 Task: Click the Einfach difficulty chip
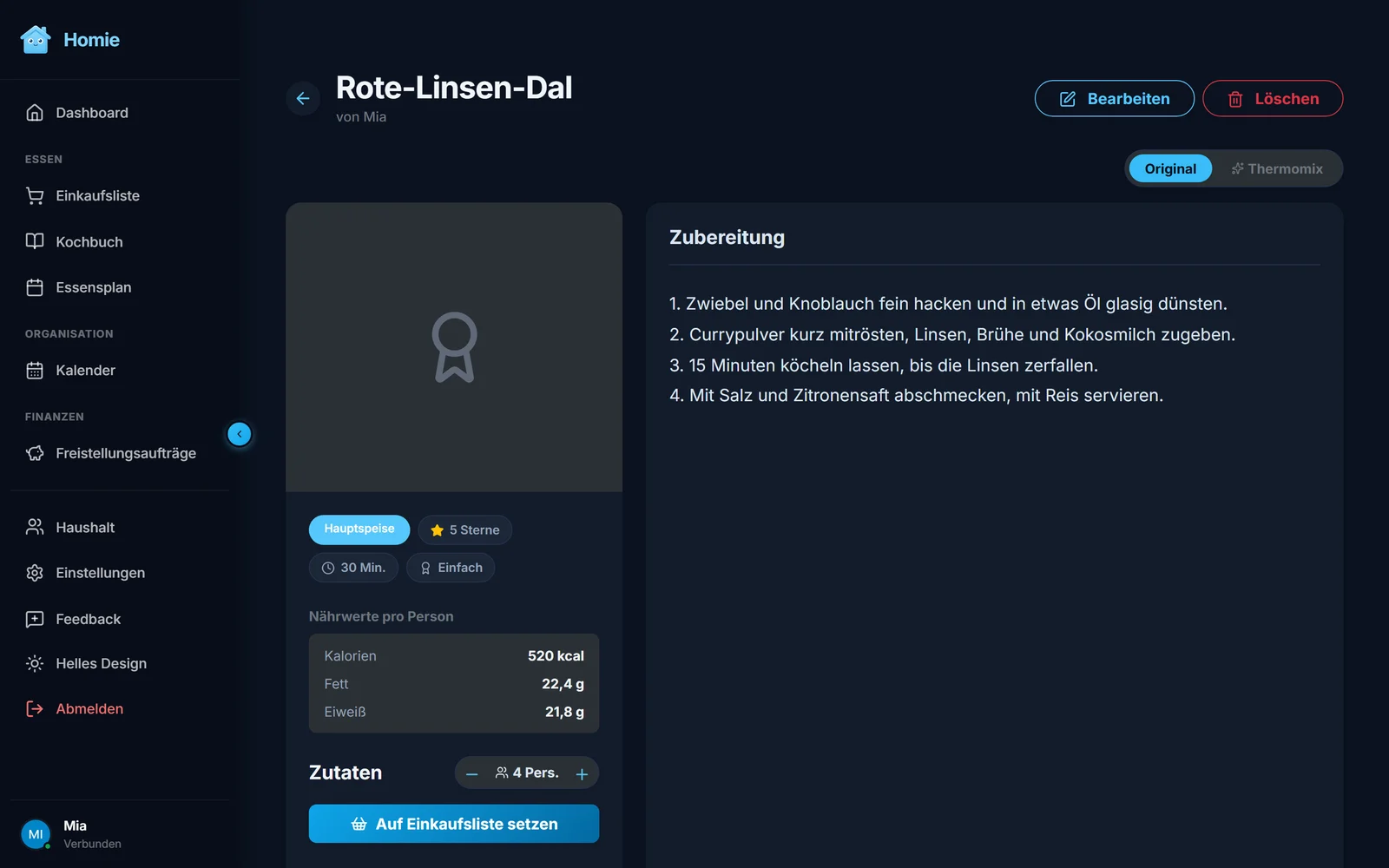point(451,568)
